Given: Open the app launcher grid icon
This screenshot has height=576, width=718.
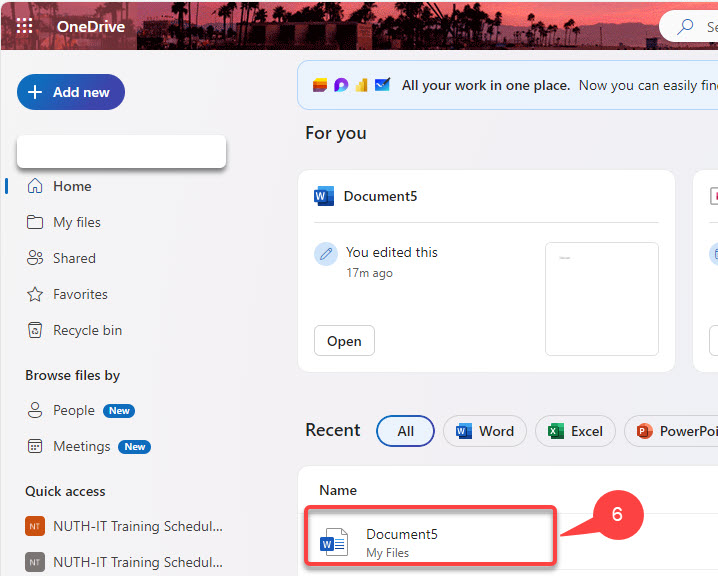Looking at the screenshot, I should click(24, 26).
